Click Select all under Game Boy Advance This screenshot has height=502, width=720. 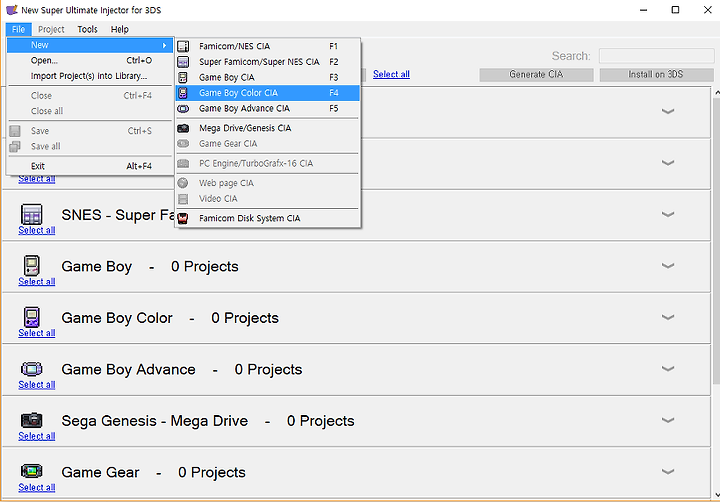pos(37,384)
